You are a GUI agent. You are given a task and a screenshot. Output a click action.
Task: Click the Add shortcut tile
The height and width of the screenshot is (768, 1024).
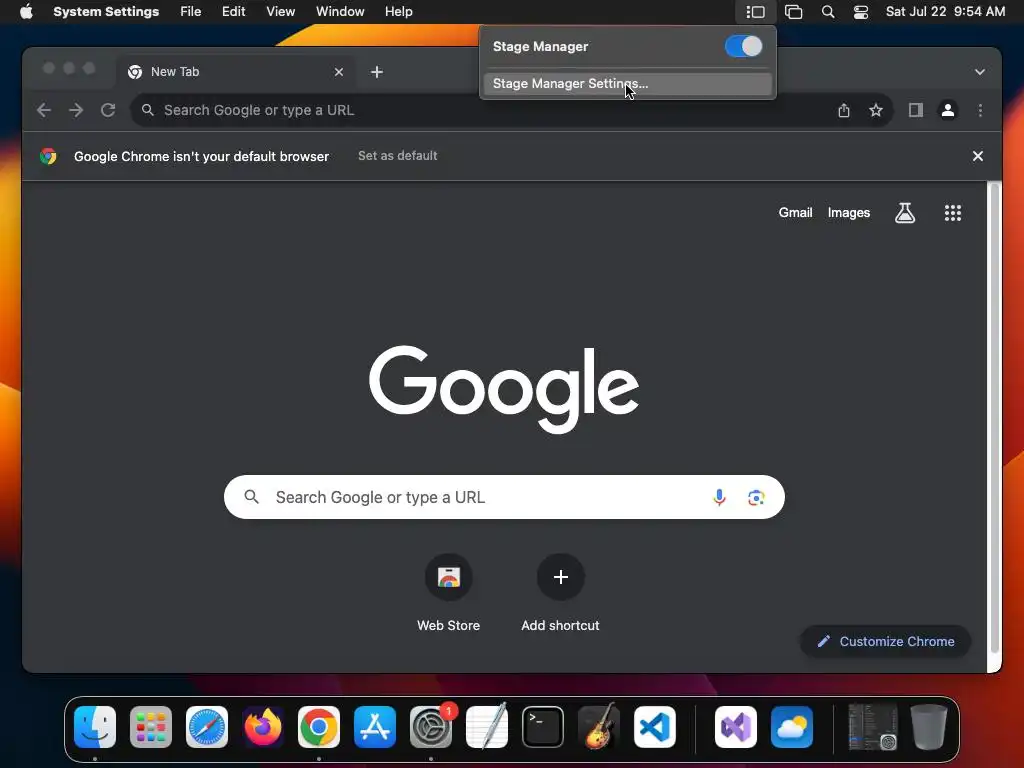pyautogui.click(x=560, y=593)
